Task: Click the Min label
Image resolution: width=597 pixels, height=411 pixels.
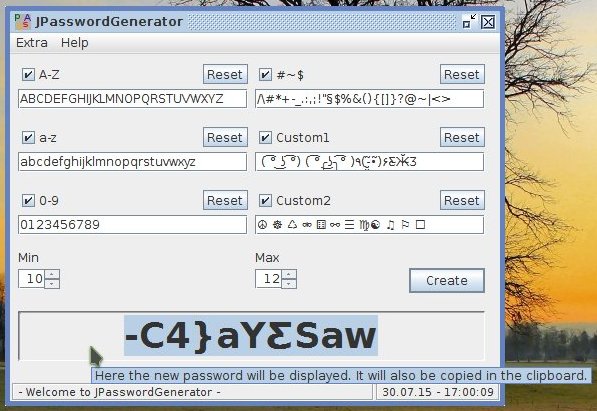Action: point(28,258)
